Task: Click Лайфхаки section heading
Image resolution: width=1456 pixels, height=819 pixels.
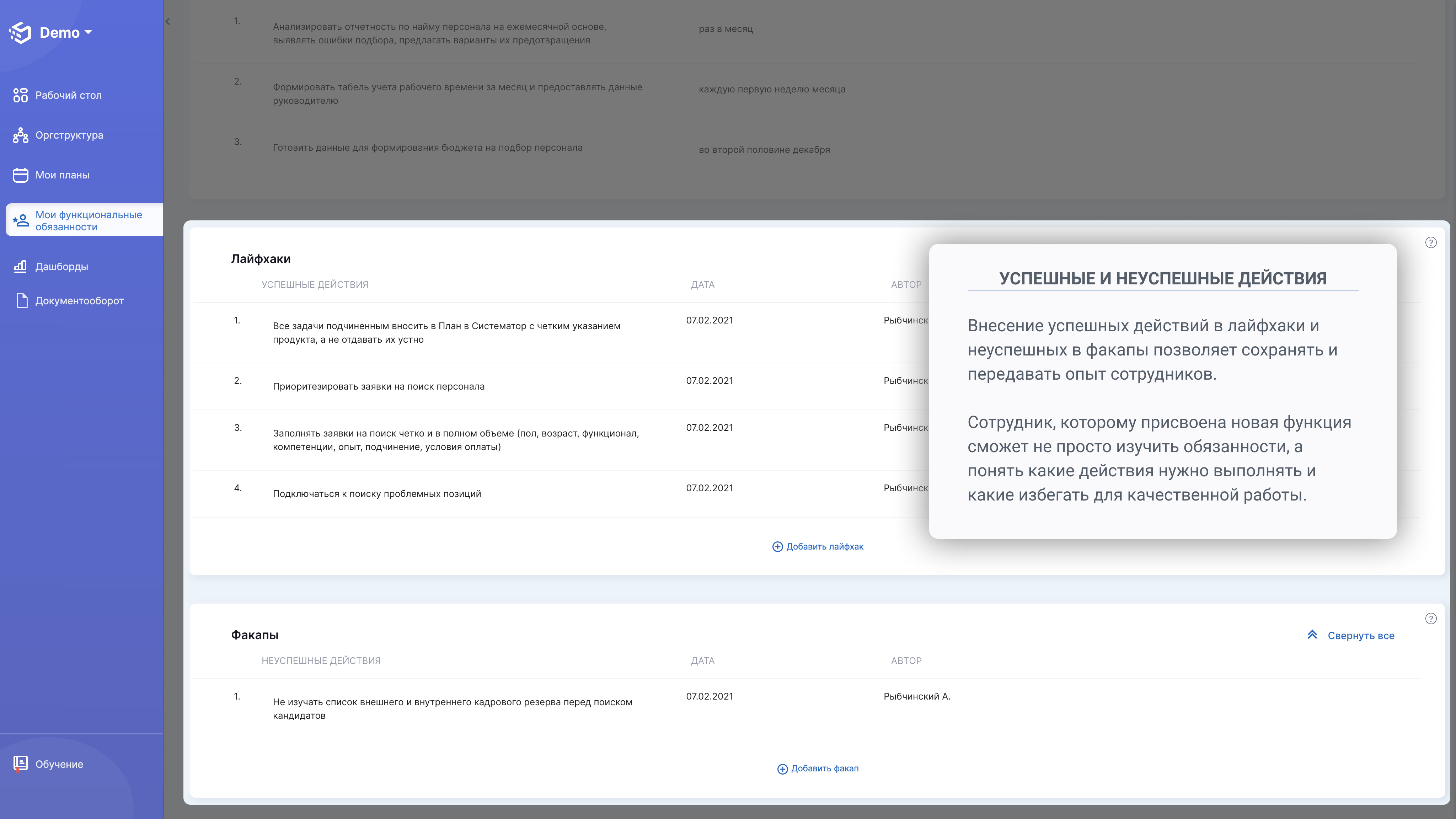Action: click(x=261, y=259)
